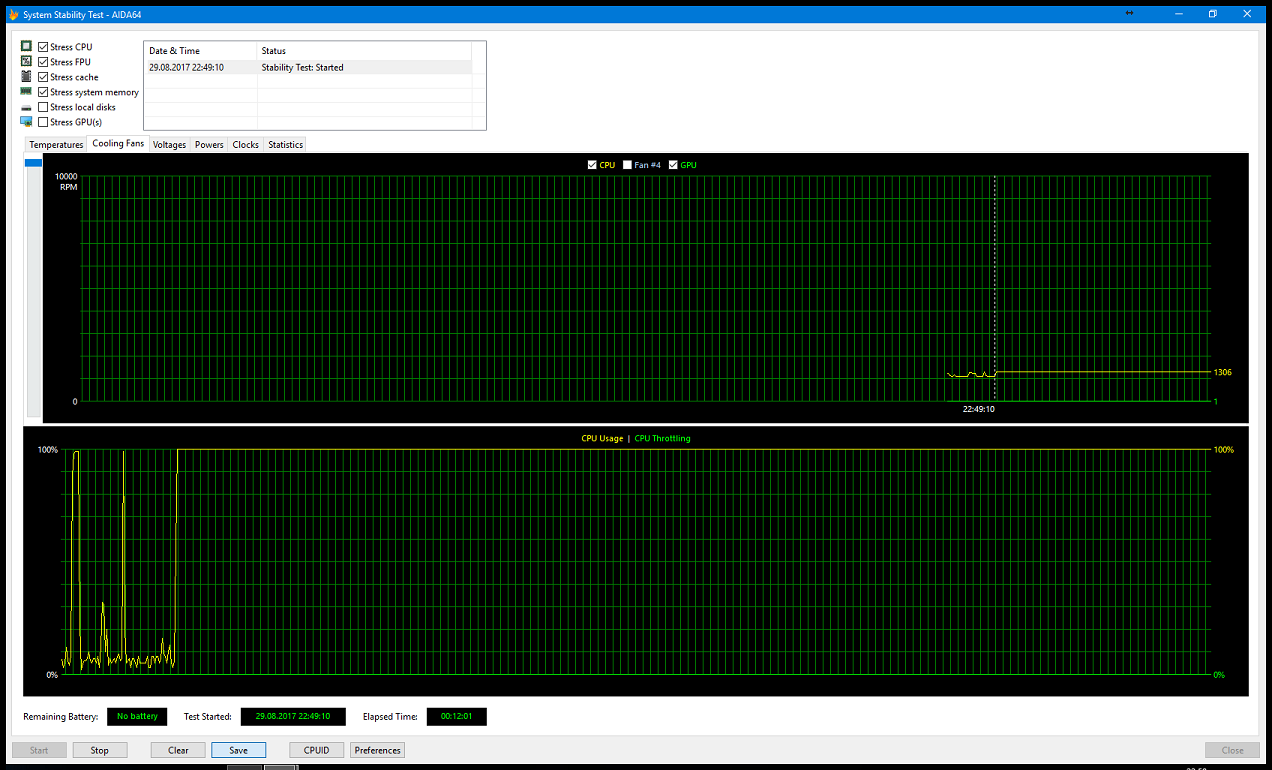1272x770 pixels.
Task: Clear the test log and graphs
Action: pyautogui.click(x=178, y=750)
